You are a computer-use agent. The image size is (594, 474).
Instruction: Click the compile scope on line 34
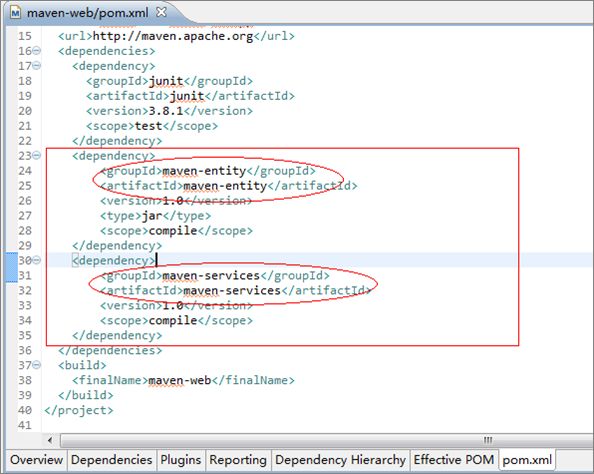tap(173, 321)
